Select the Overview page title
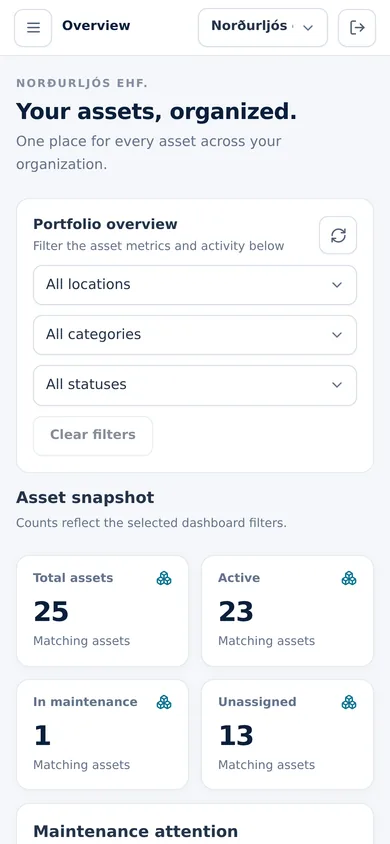 [x=96, y=25]
